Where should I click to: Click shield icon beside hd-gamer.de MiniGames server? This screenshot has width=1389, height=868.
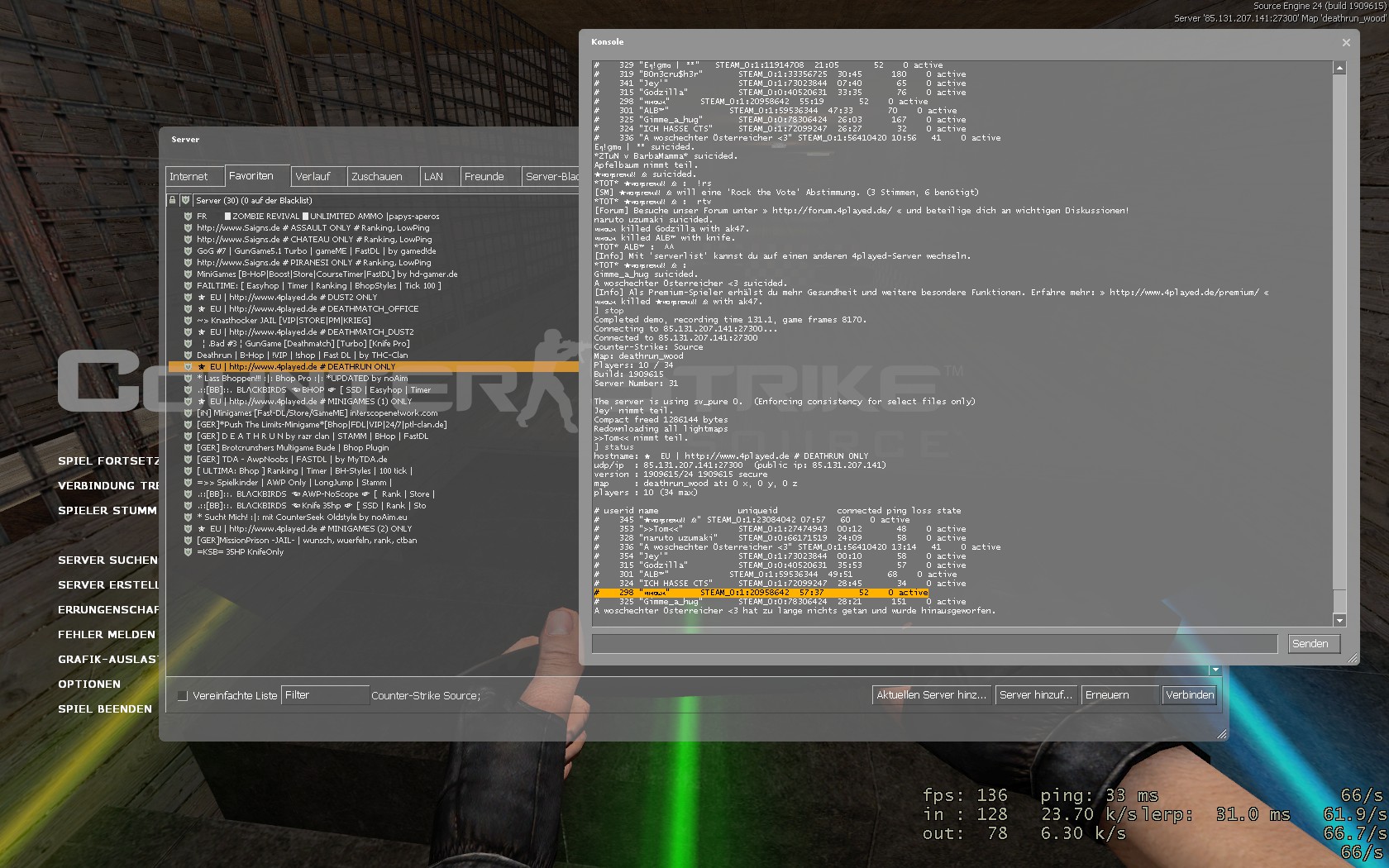point(188,274)
